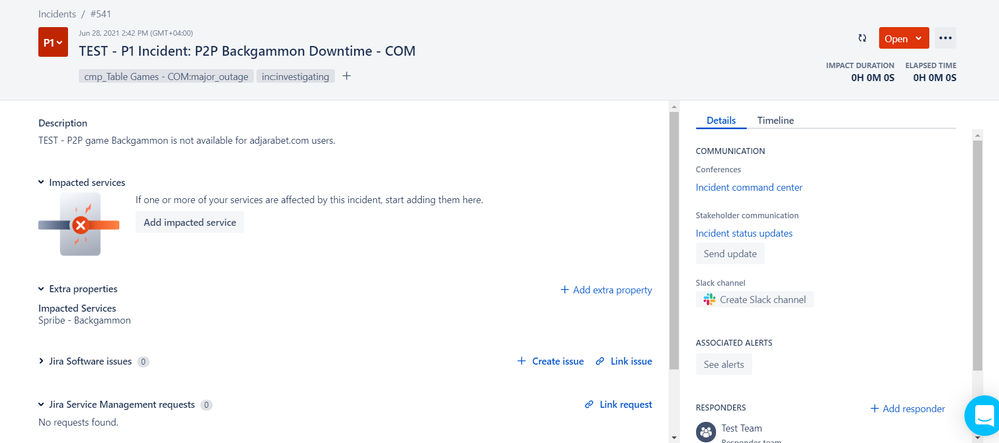The image size is (999, 443).
Task: Click the Test Team avatar icon
Action: 706,432
